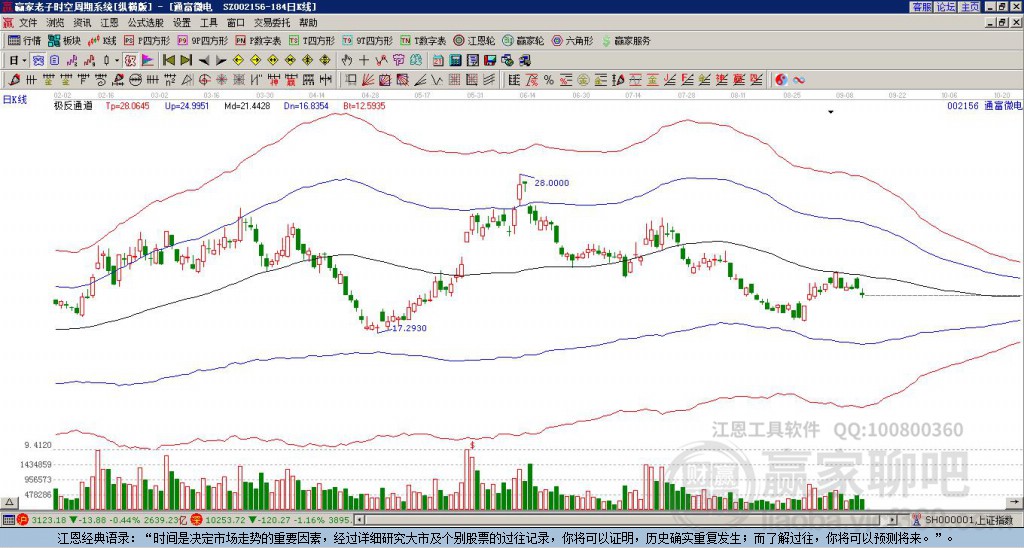Click the pencil drawing tool icon
The image size is (1024, 548).
14,80
